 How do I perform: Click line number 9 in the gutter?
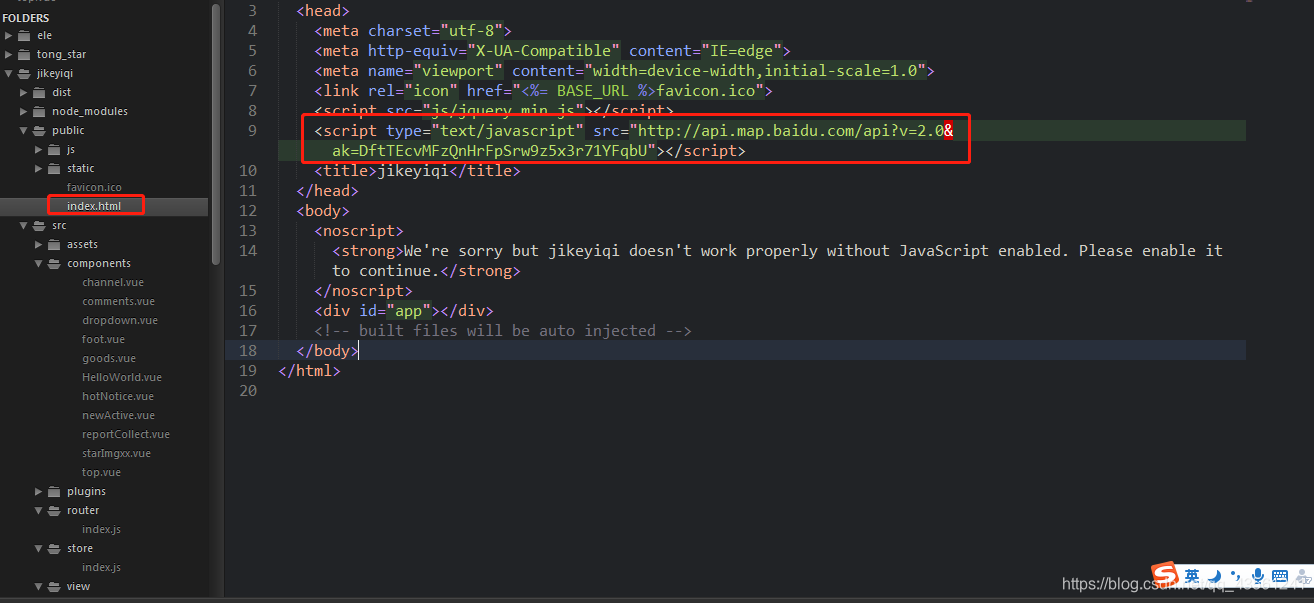pyautogui.click(x=252, y=130)
